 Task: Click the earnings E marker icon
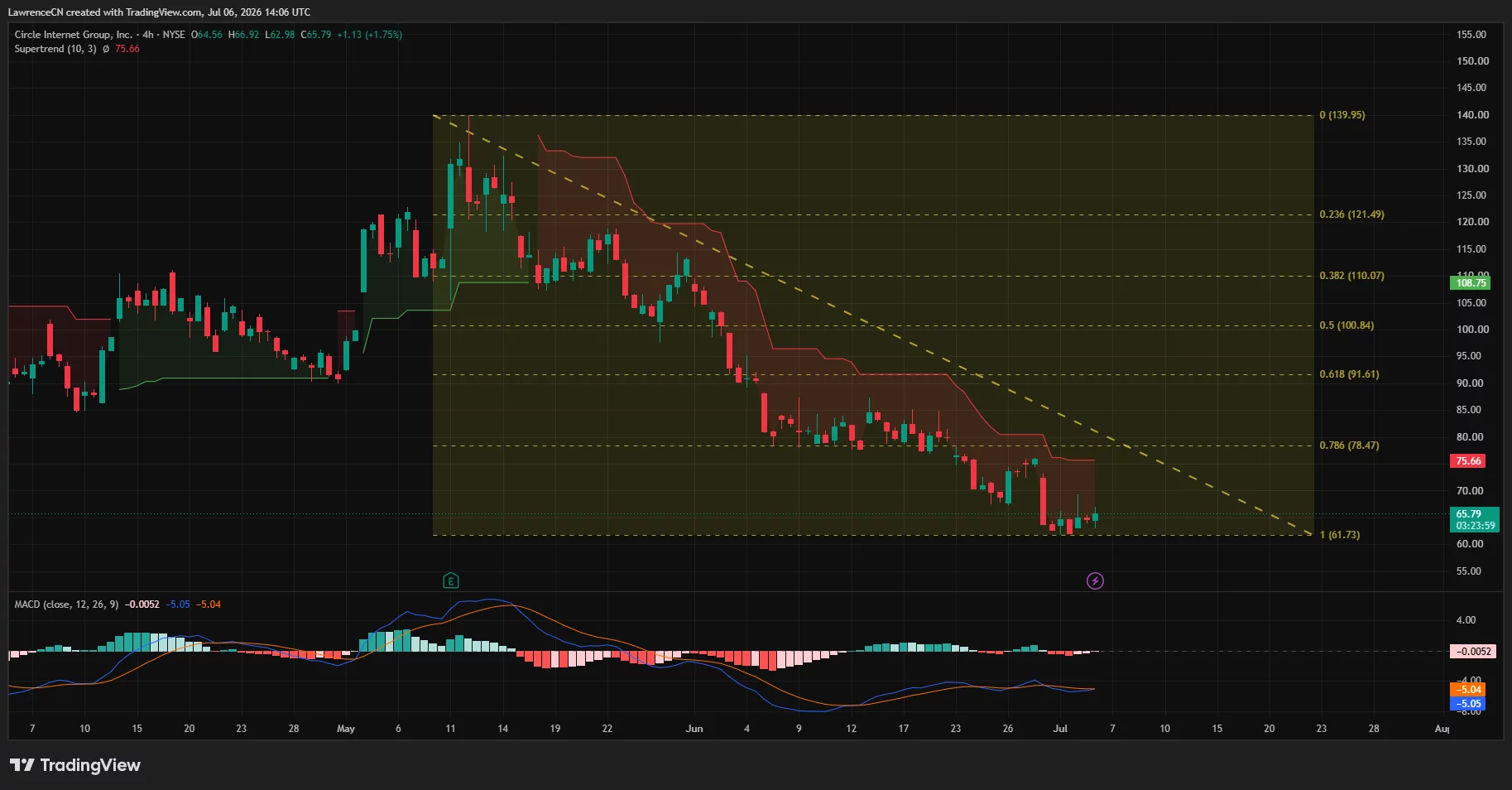point(450,580)
